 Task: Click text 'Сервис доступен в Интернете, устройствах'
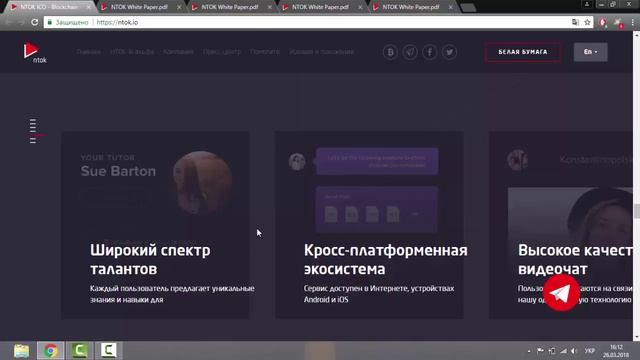379,289
